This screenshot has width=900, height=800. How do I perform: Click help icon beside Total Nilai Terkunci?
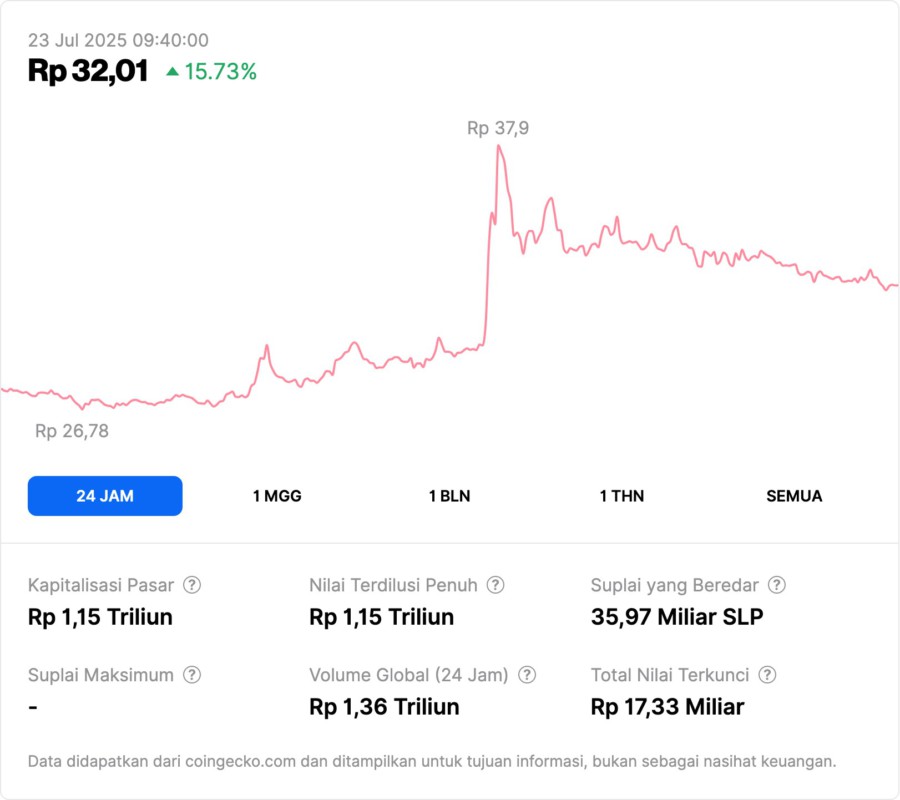click(767, 675)
